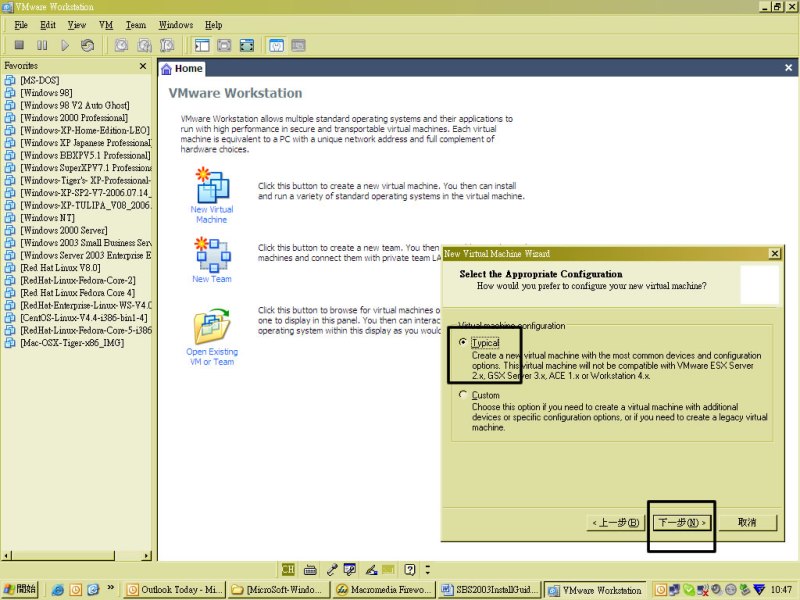Select [Windows 2000 Professional] favorite
Viewport: 800px width, 600px height.
(74, 117)
